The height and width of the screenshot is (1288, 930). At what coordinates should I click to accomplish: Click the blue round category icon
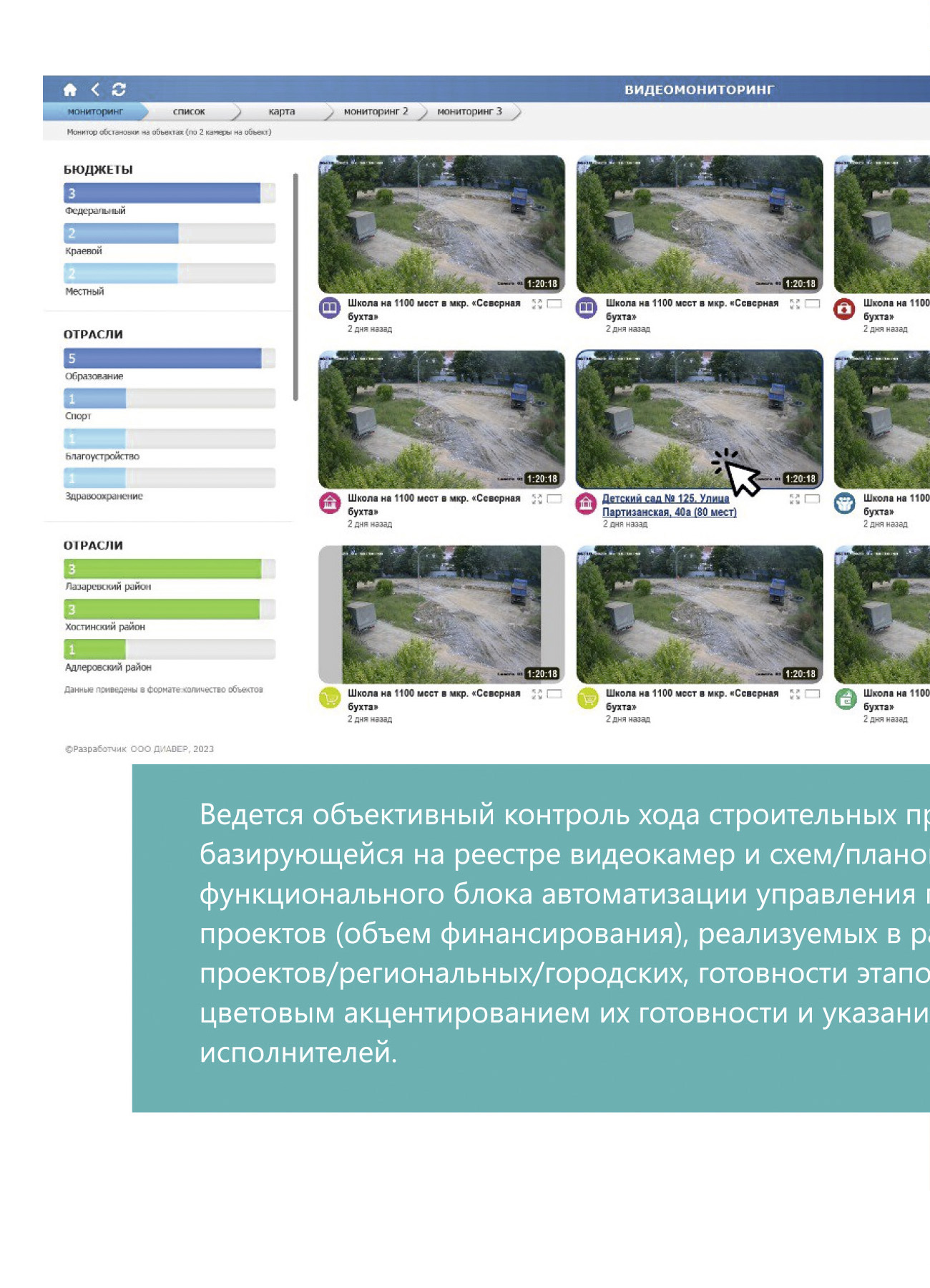[x=844, y=504]
